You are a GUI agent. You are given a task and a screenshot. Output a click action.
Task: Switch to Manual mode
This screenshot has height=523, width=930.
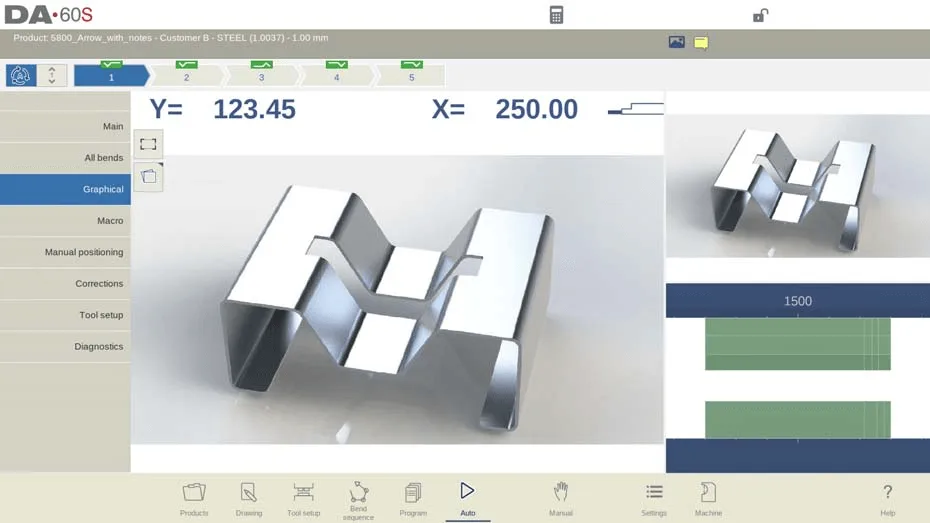click(x=560, y=499)
